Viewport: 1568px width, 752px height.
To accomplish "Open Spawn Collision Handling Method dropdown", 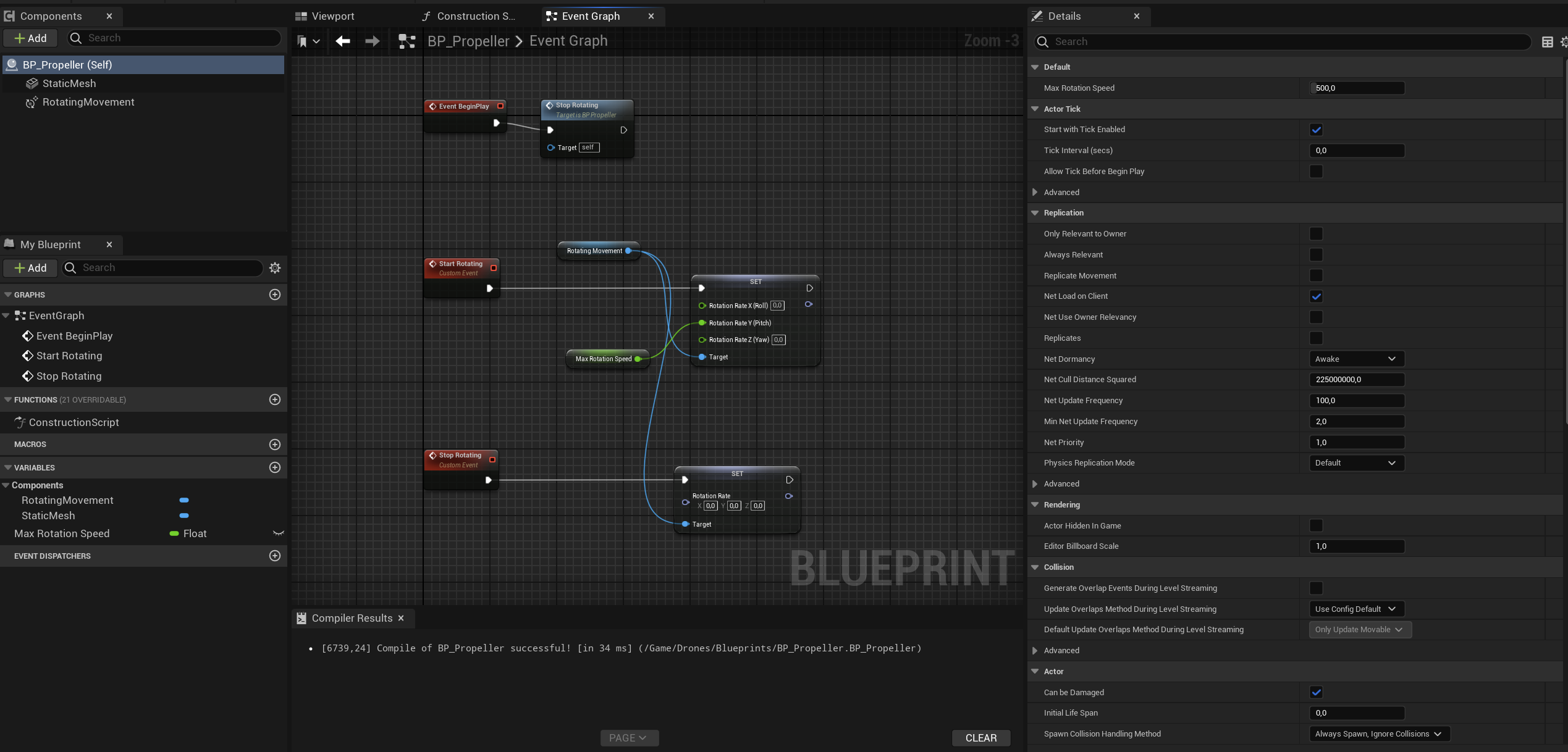I will (1379, 734).
